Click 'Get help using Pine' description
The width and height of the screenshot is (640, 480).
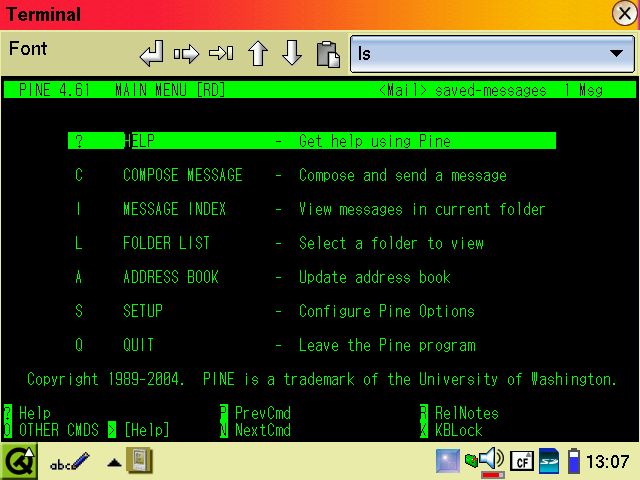pyautogui.click(x=375, y=141)
